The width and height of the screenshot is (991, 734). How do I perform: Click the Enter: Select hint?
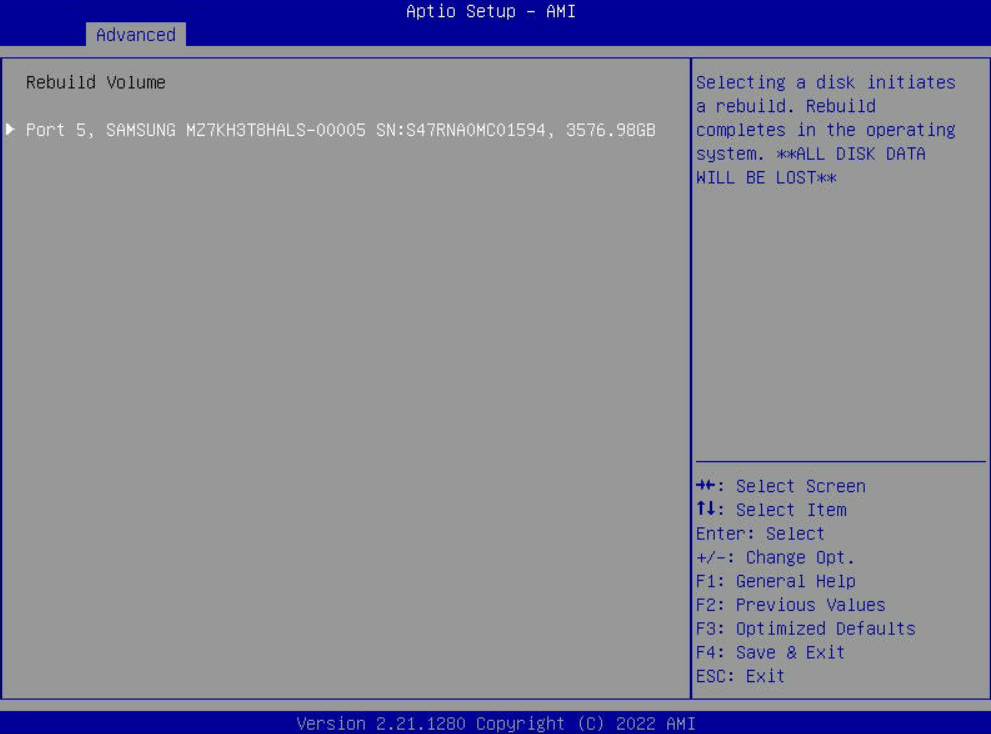[x=760, y=534]
